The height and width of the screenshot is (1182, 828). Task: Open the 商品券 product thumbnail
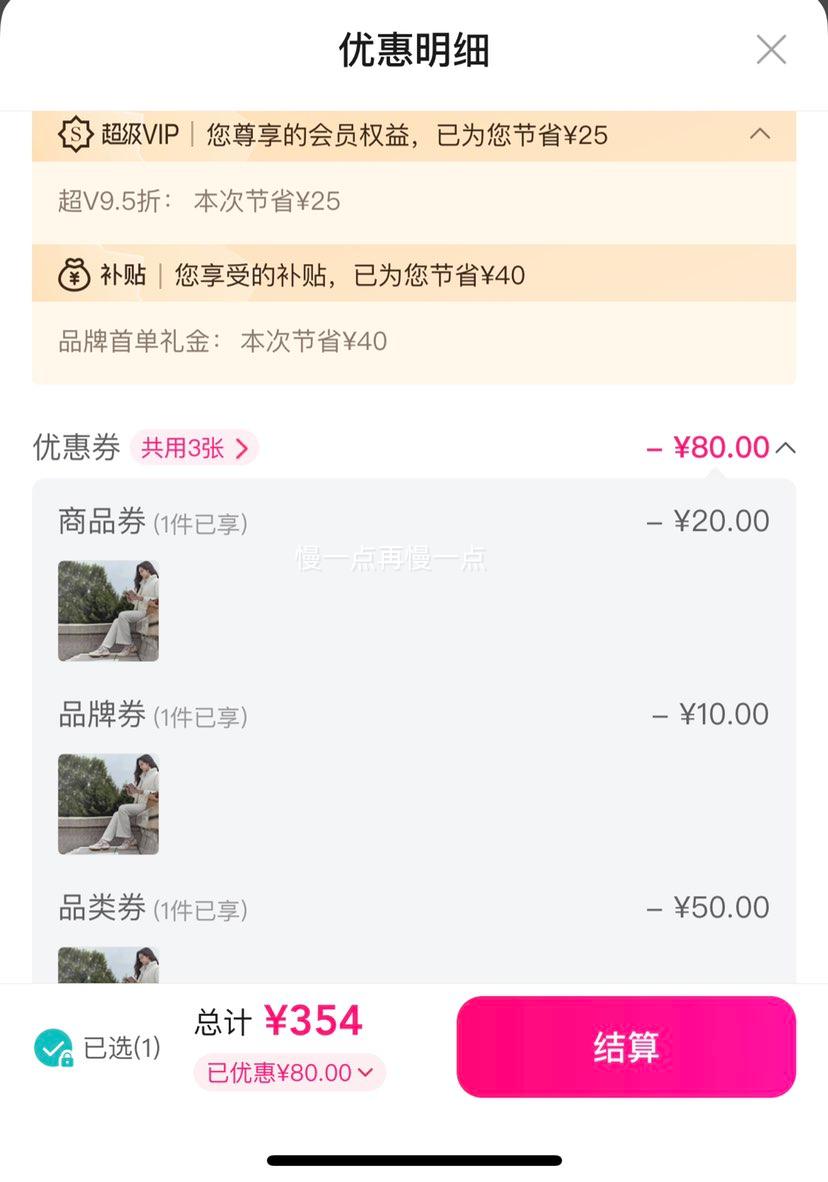109,611
